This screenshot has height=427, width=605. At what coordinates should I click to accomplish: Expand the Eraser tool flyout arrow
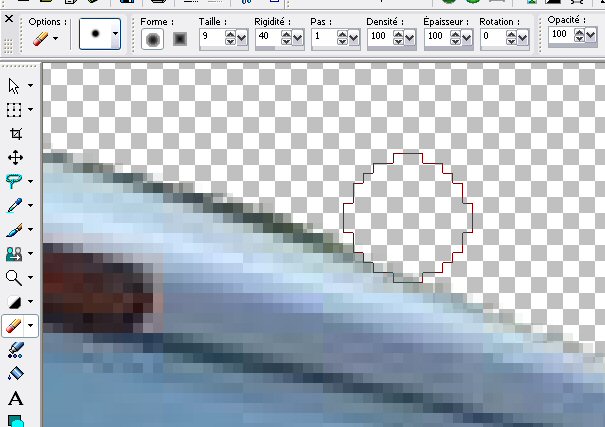click(x=31, y=326)
